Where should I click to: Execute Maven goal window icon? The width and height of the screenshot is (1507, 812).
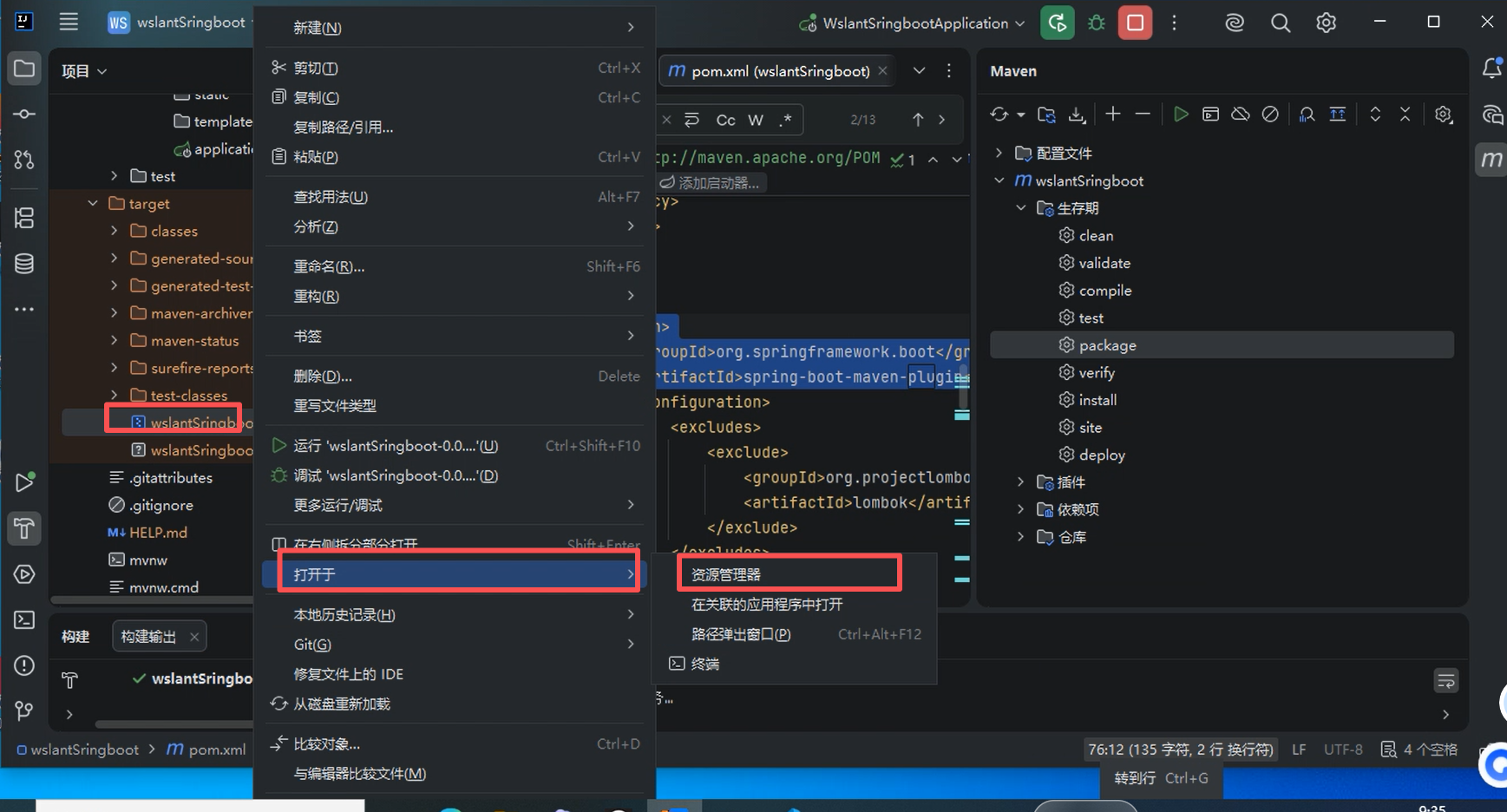click(1211, 115)
